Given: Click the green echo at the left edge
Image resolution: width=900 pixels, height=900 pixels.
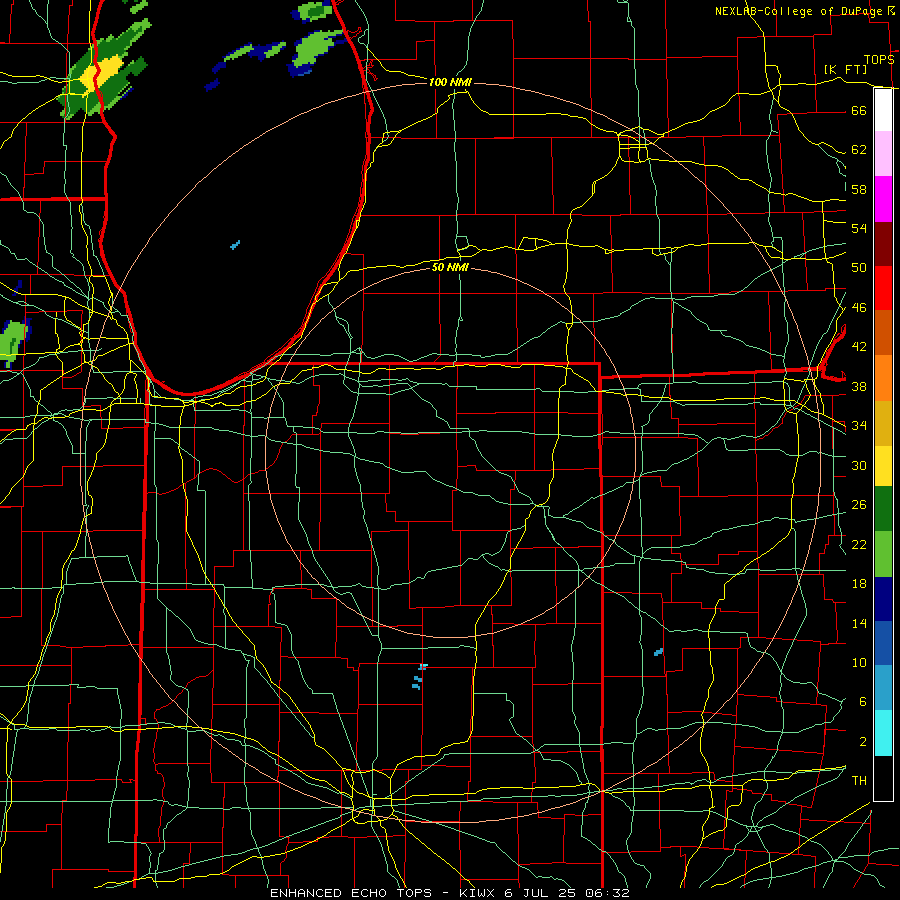Looking at the screenshot, I should pos(13,342).
